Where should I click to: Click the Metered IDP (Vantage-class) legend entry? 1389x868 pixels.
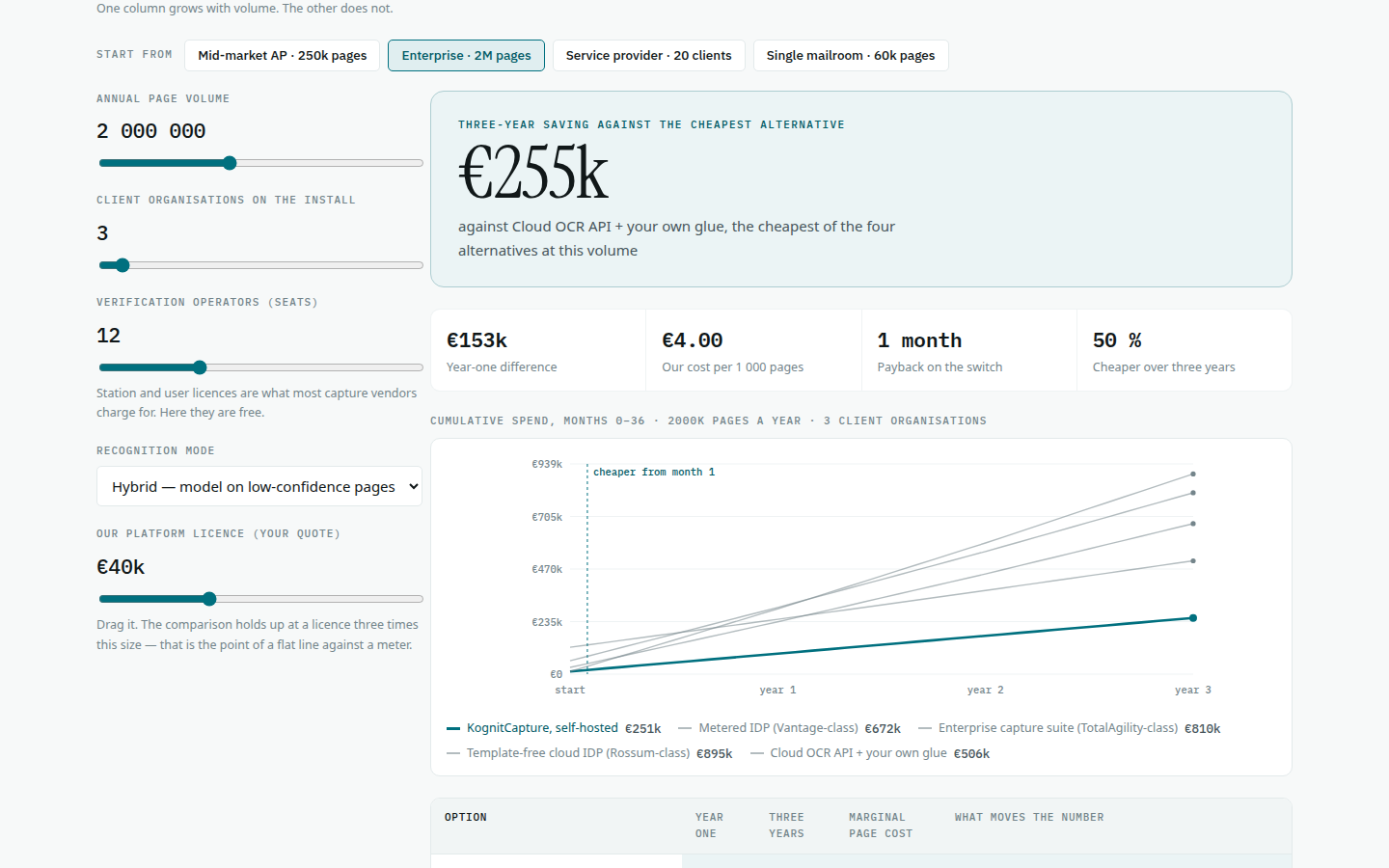pyautogui.click(x=789, y=728)
